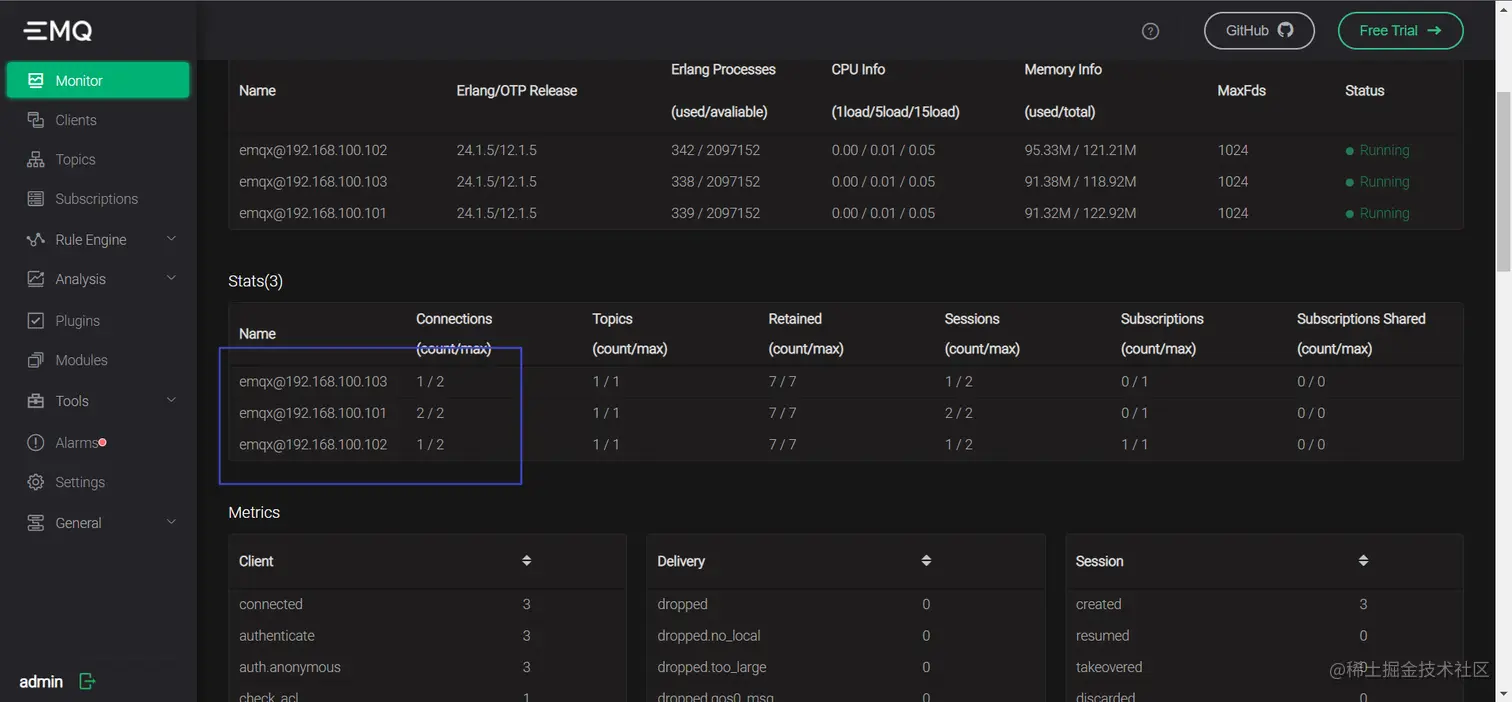This screenshot has width=1512, height=702.
Task: Click the Plugins checkbox icon
Action: coord(36,321)
